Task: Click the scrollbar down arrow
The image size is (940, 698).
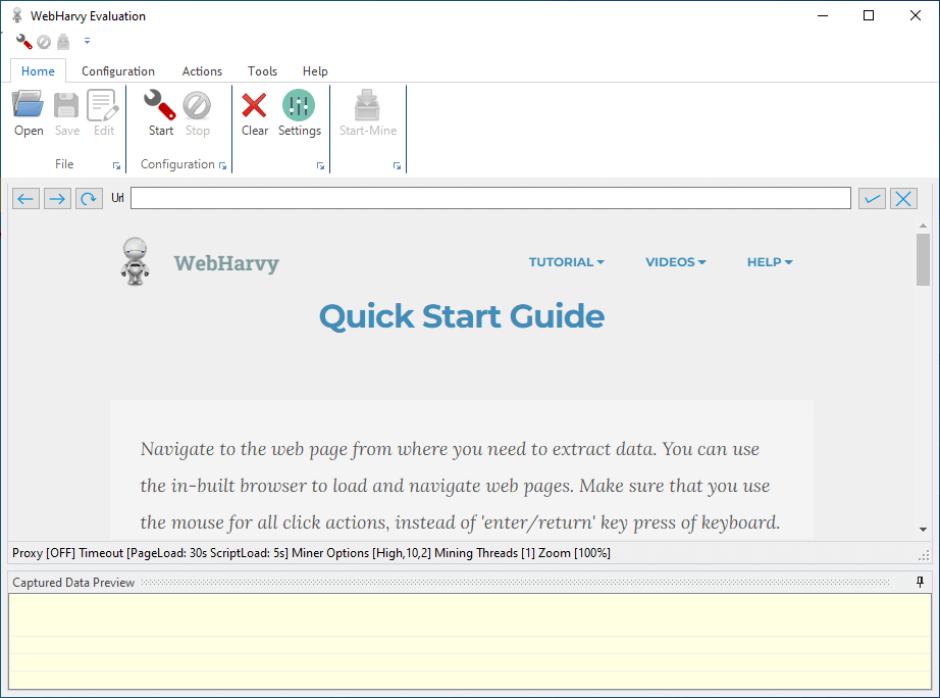Action: pyautogui.click(x=923, y=529)
